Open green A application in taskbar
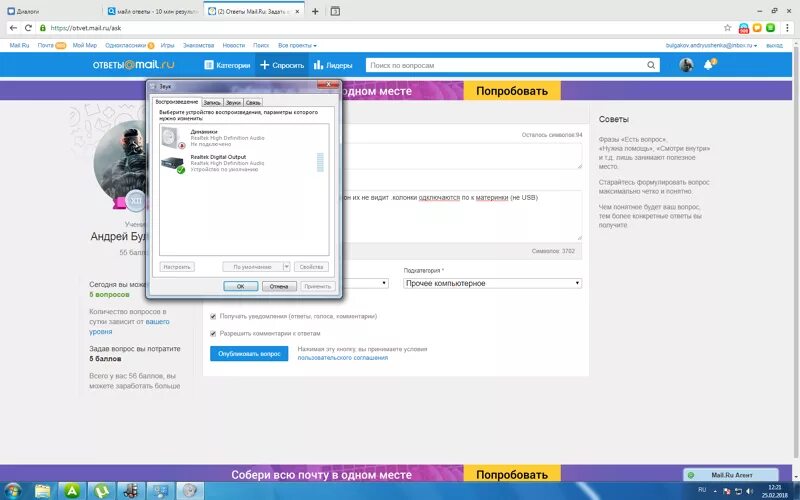The image size is (800, 500). [72, 491]
